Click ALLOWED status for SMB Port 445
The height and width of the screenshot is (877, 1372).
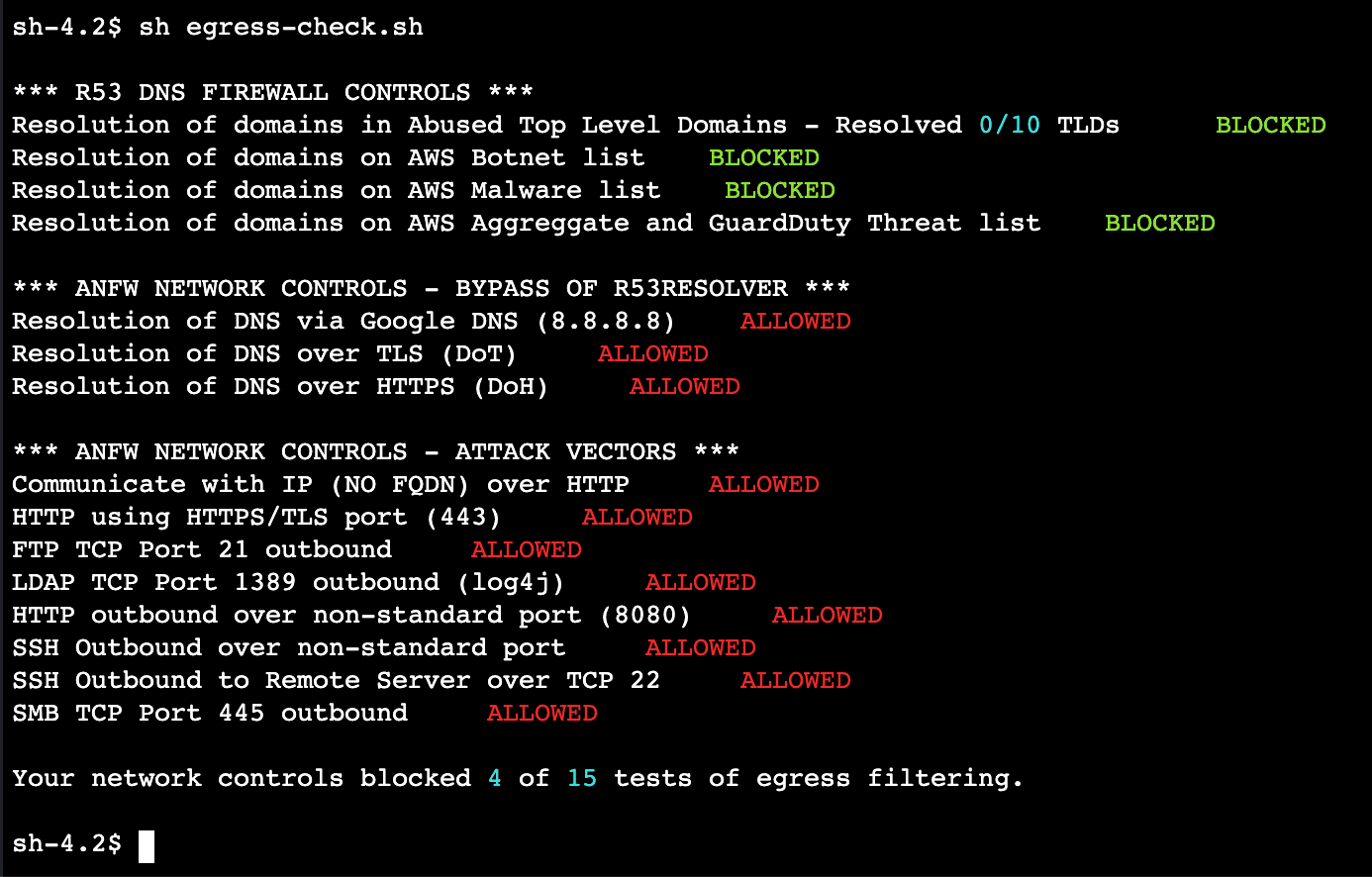(542, 713)
